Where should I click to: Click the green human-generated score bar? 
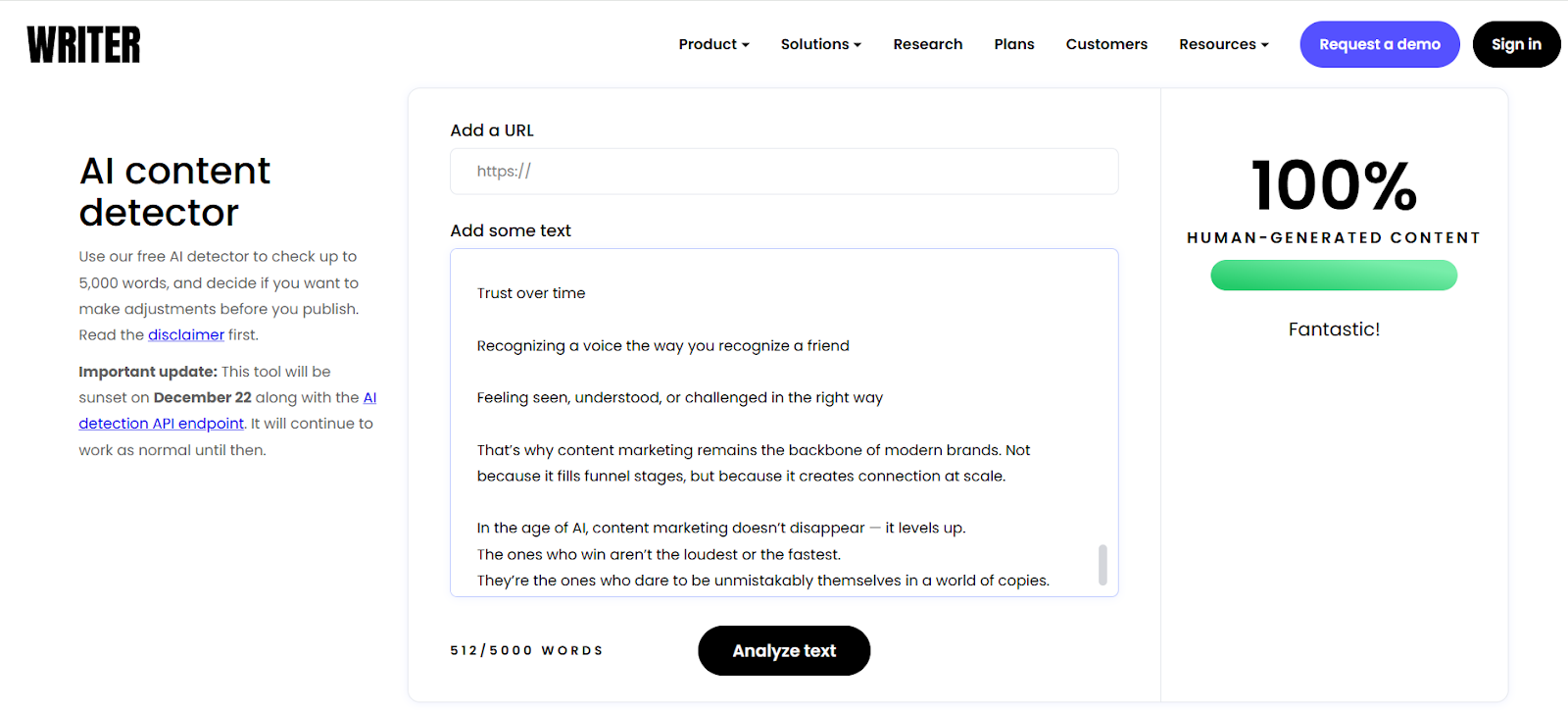click(x=1334, y=275)
